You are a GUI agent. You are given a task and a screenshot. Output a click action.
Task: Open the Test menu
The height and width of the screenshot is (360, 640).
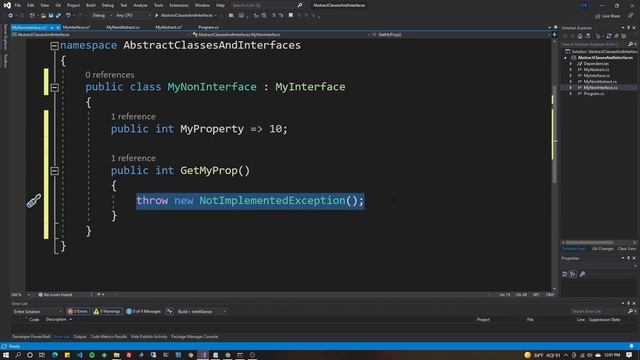[x=124, y=5]
